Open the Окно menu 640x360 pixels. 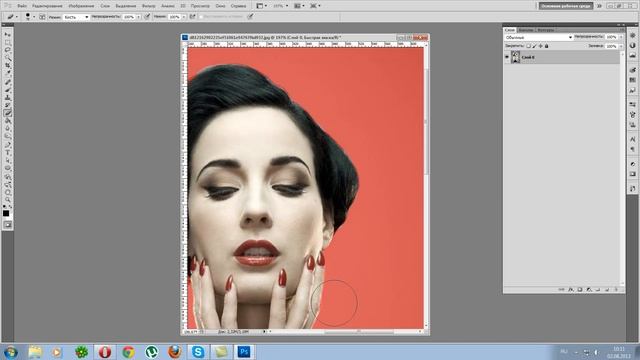pyautogui.click(x=220, y=6)
